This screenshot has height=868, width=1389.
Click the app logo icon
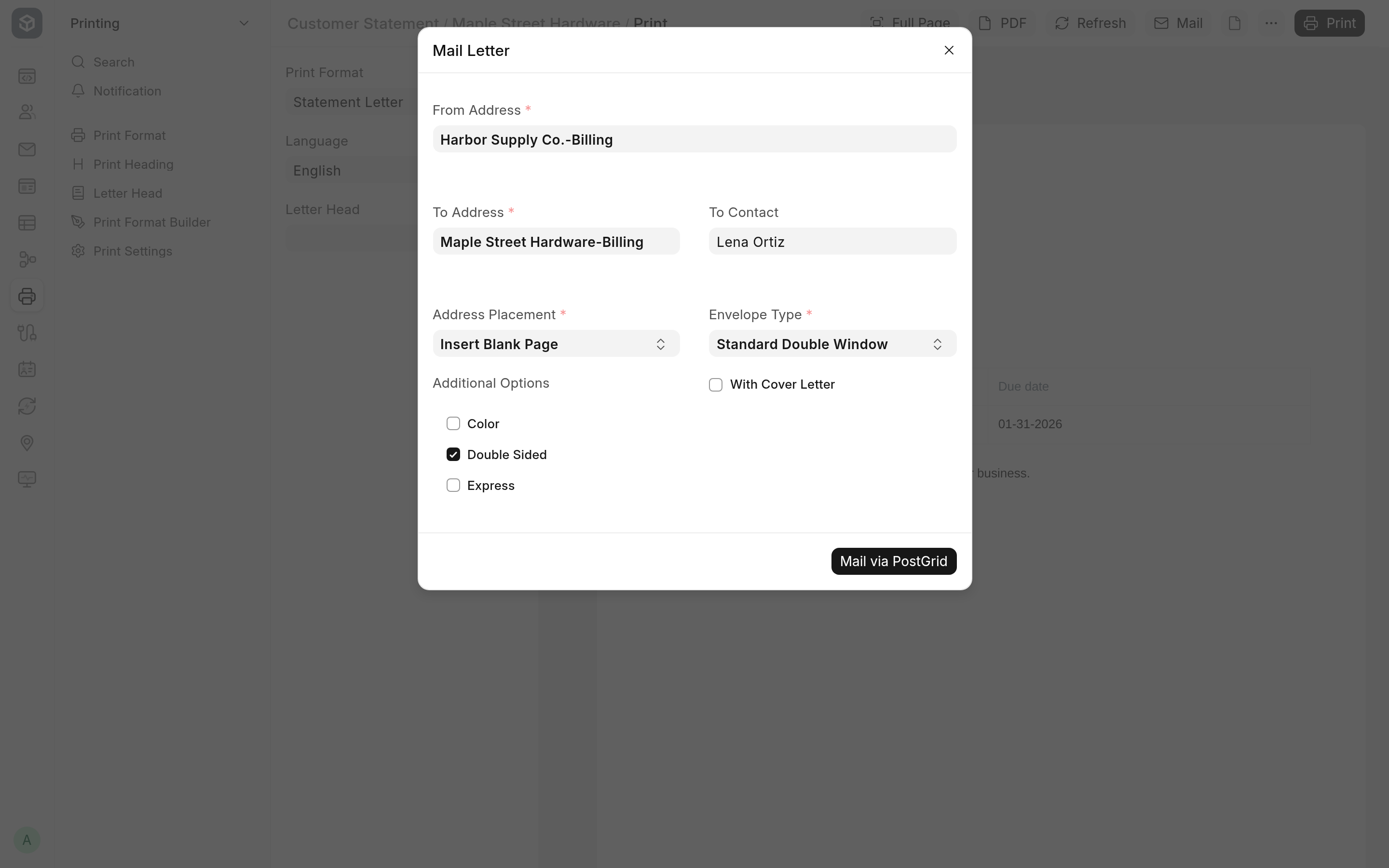coord(27,24)
